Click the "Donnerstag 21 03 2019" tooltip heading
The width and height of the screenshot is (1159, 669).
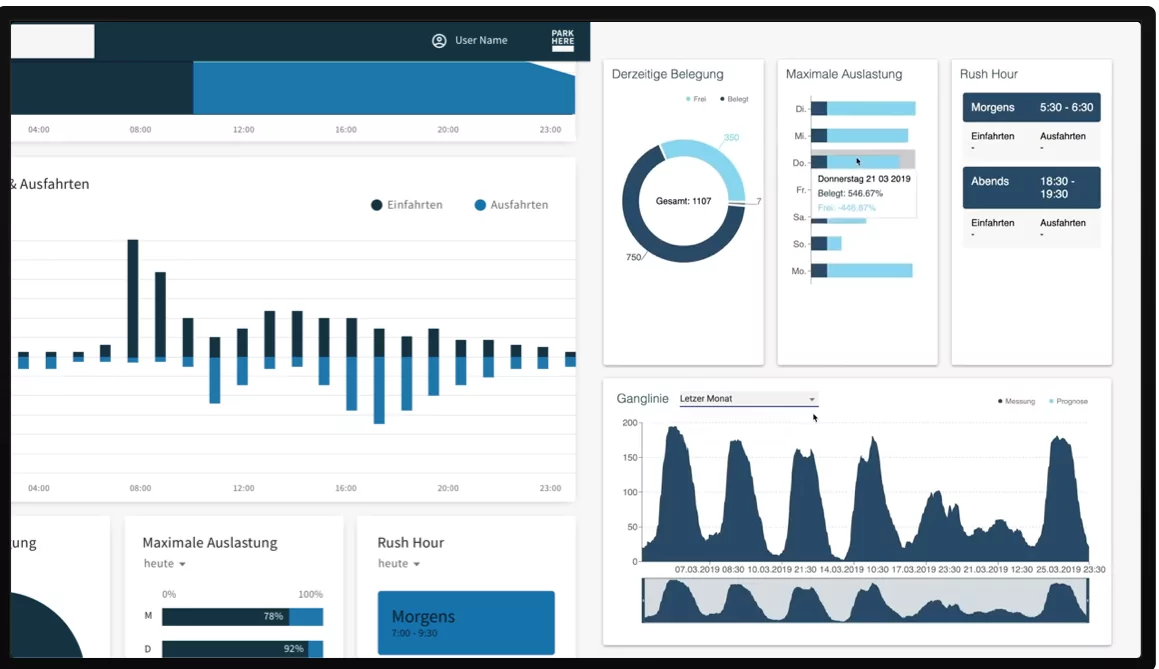[x=864, y=179]
